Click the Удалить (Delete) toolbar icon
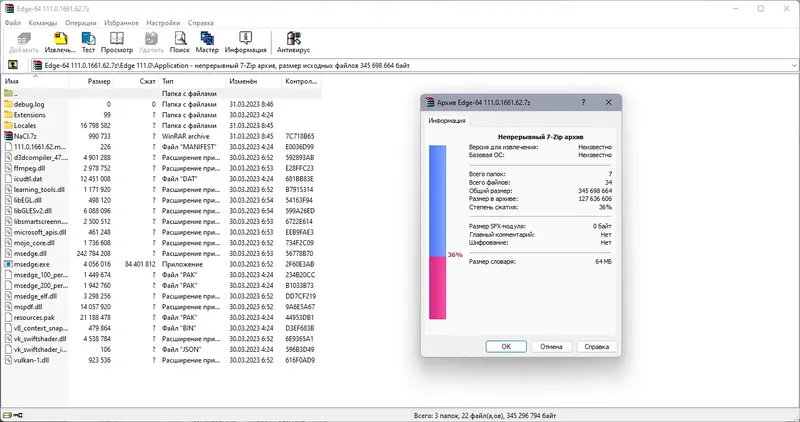The height and width of the screenshot is (422, 800). [151, 38]
